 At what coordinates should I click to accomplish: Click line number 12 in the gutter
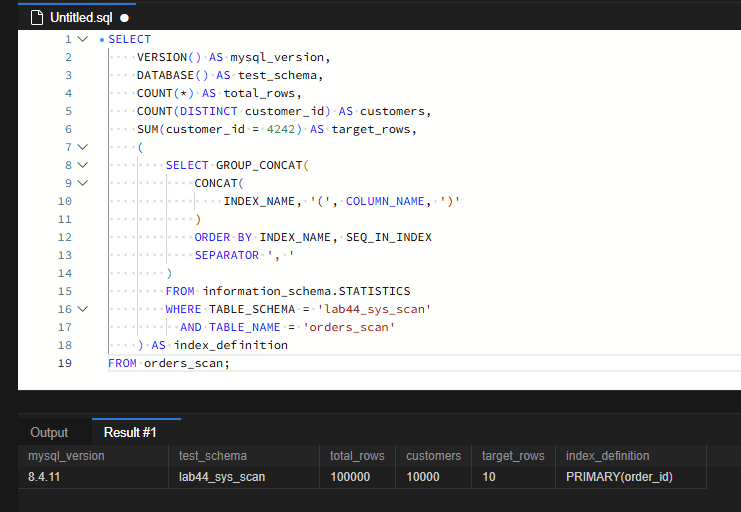pyautogui.click(x=65, y=237)
